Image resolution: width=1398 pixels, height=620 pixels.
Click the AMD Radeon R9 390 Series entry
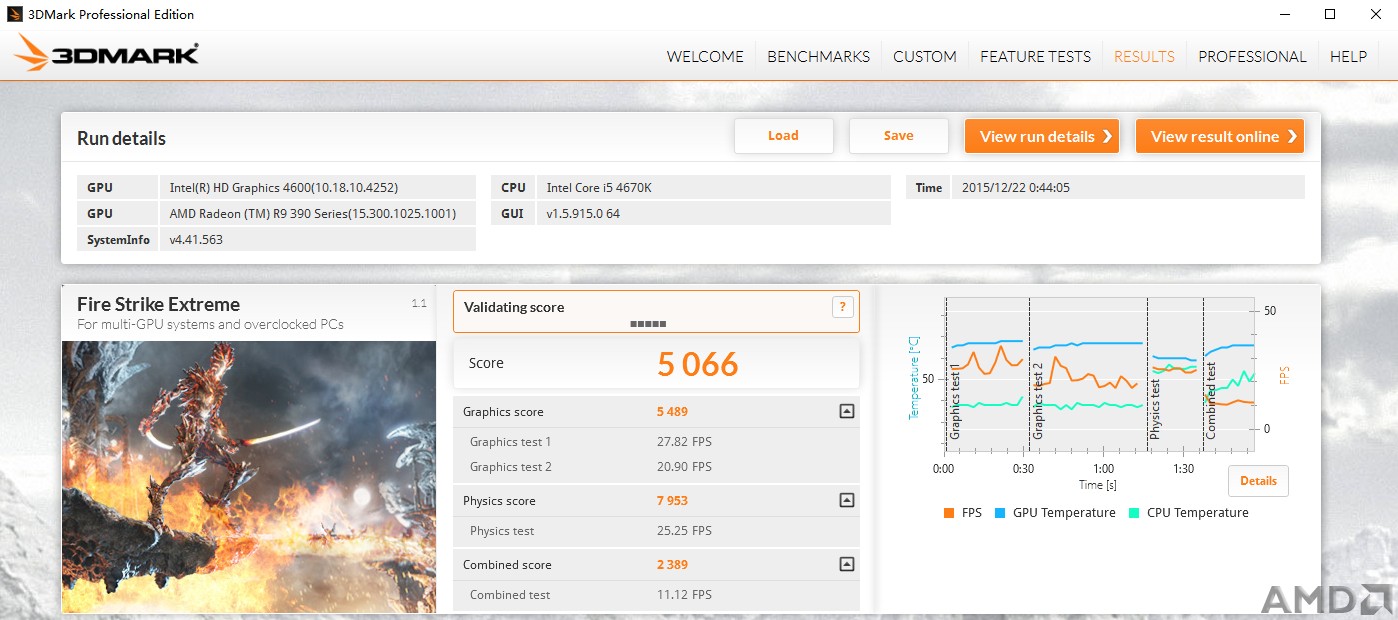coord(318,213)
